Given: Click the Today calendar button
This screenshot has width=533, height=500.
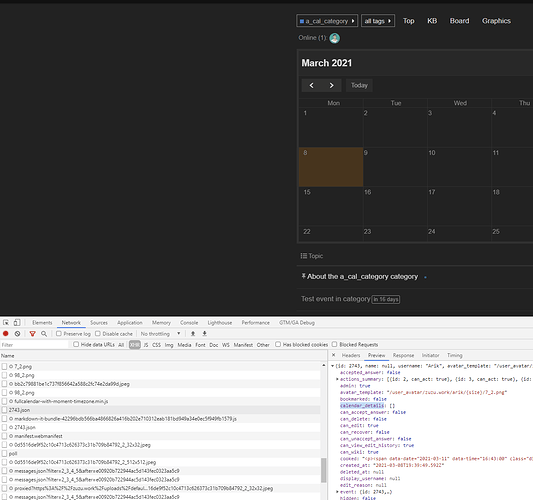Looking at the screenshot, I should tap(359, 85).
